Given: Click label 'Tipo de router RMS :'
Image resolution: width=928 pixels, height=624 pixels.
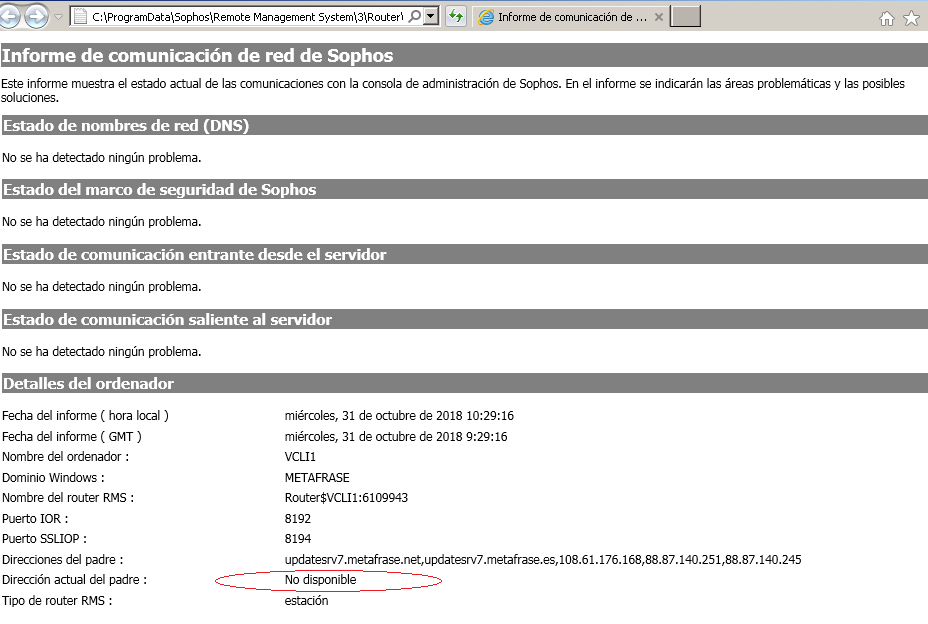Looking at the screenshot, I should click(57, 600).
